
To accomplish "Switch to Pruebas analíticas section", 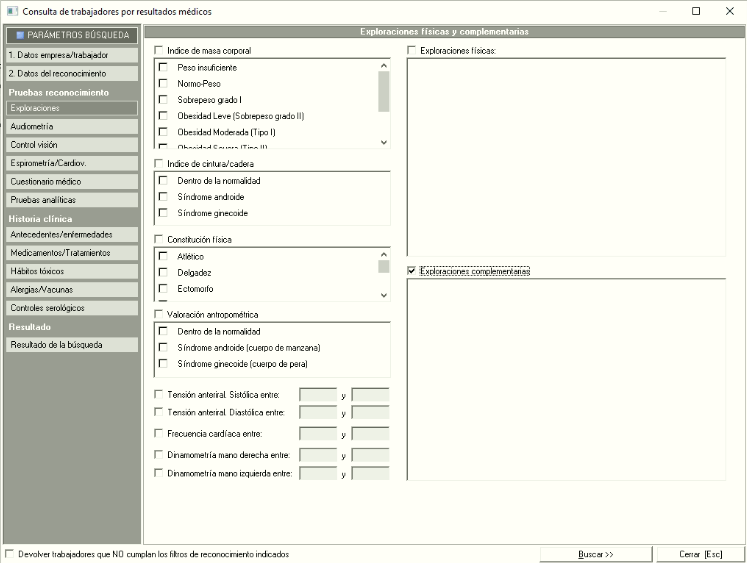I will (x=70, y=200).
